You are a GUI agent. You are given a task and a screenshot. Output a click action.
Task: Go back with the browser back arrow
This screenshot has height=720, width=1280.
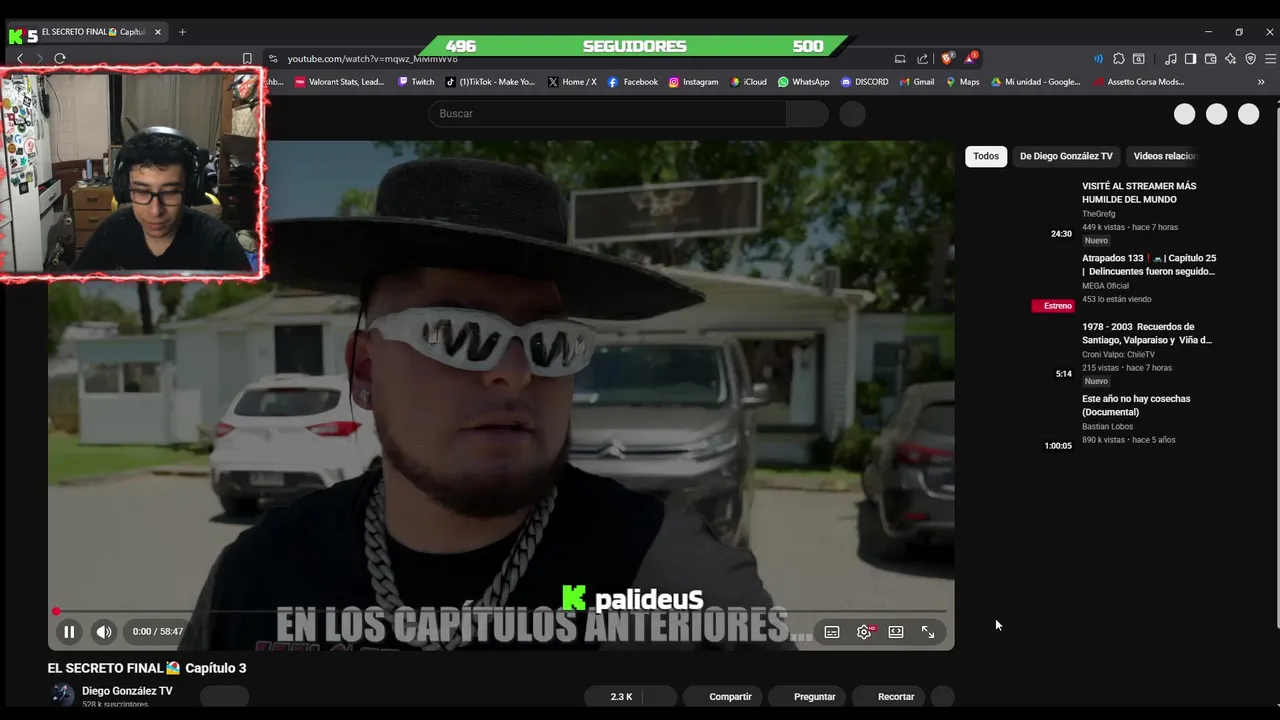(x=19, y=59)
